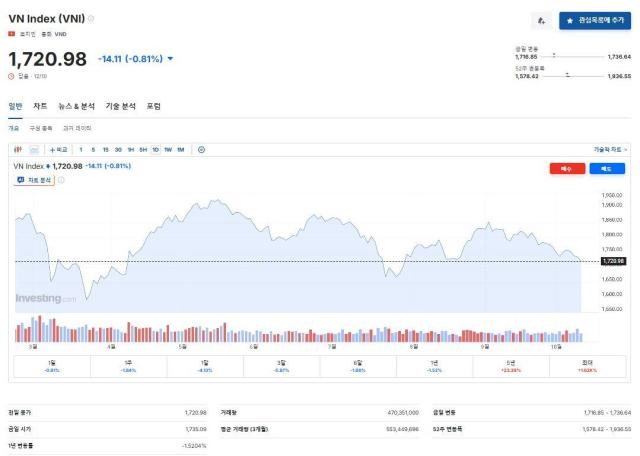Screen dimensions: 640x456
Task: Switch to the 포럼 (Forum) tab
Action: [153, 106]
